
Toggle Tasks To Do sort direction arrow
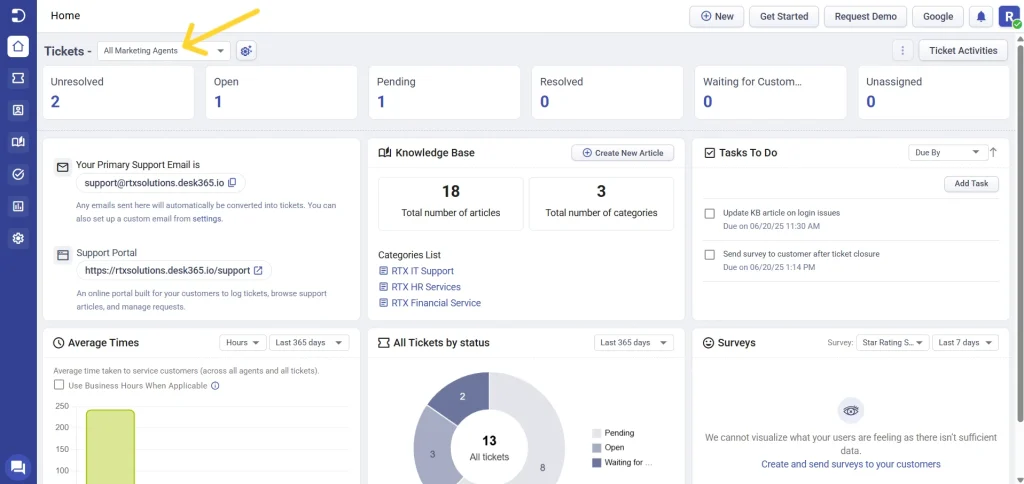coord(993,152)
